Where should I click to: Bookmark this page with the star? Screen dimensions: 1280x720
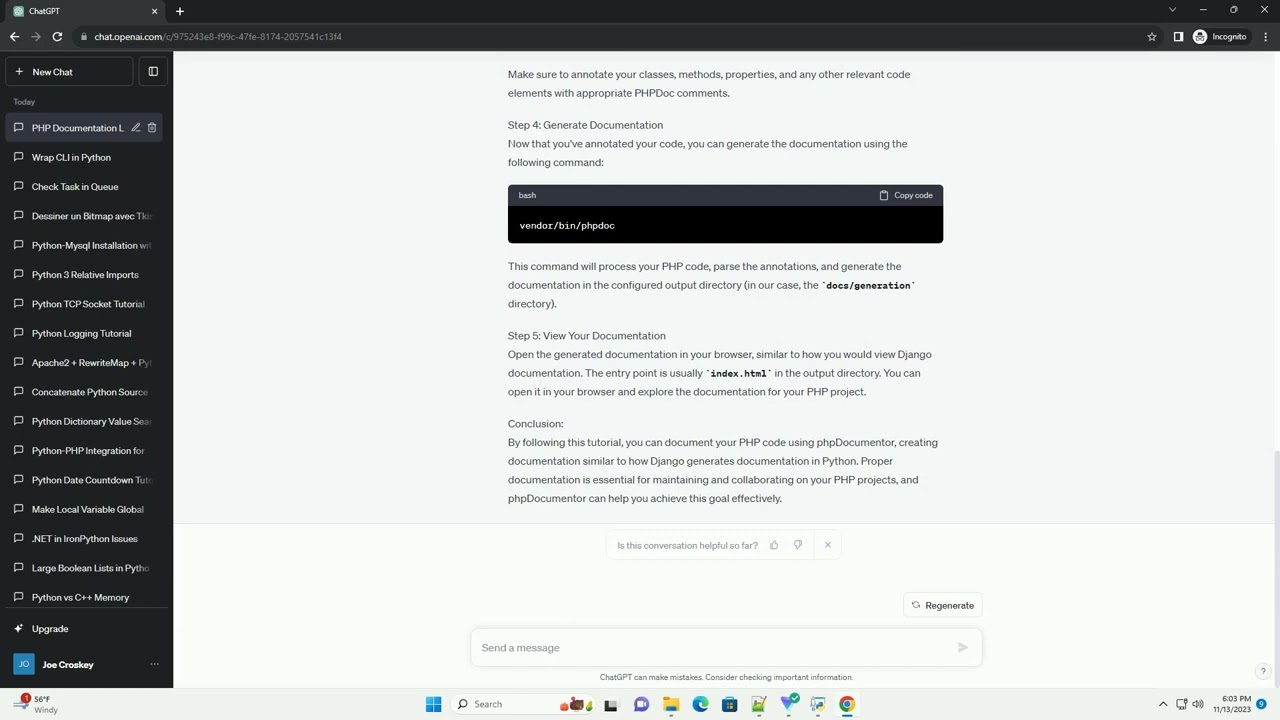[1152, 37]
